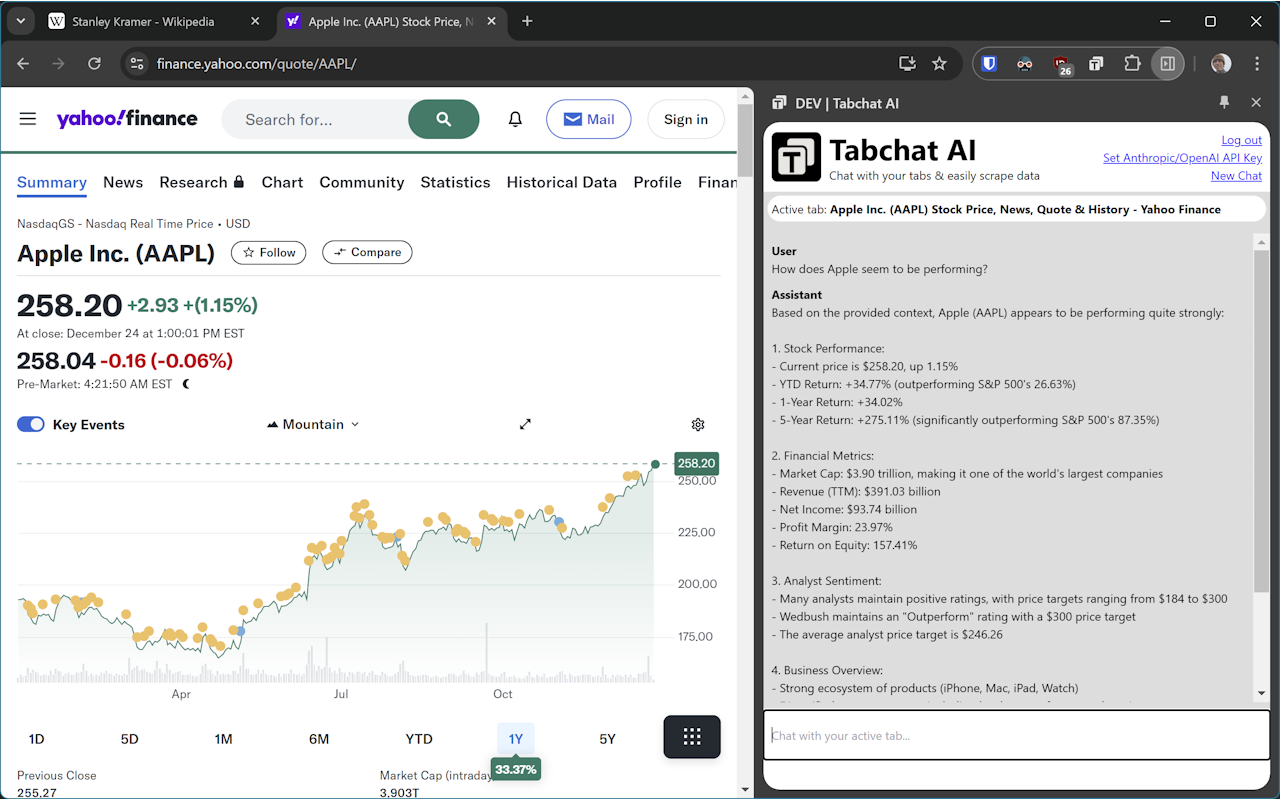Open chart settings gear
Viewport: 1280px width, 800px height.
[698, 424]
